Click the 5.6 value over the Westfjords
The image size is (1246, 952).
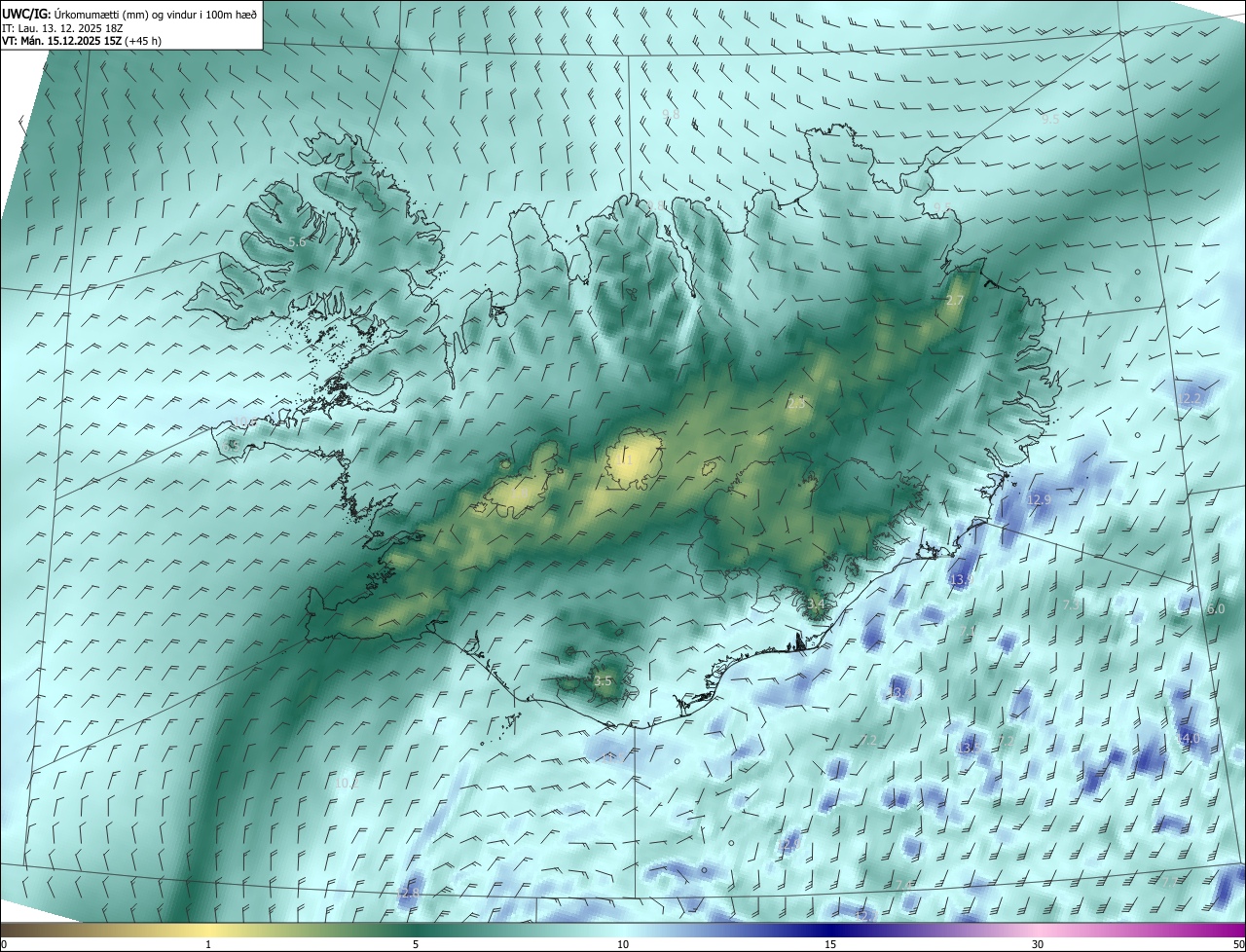(297, 241)
